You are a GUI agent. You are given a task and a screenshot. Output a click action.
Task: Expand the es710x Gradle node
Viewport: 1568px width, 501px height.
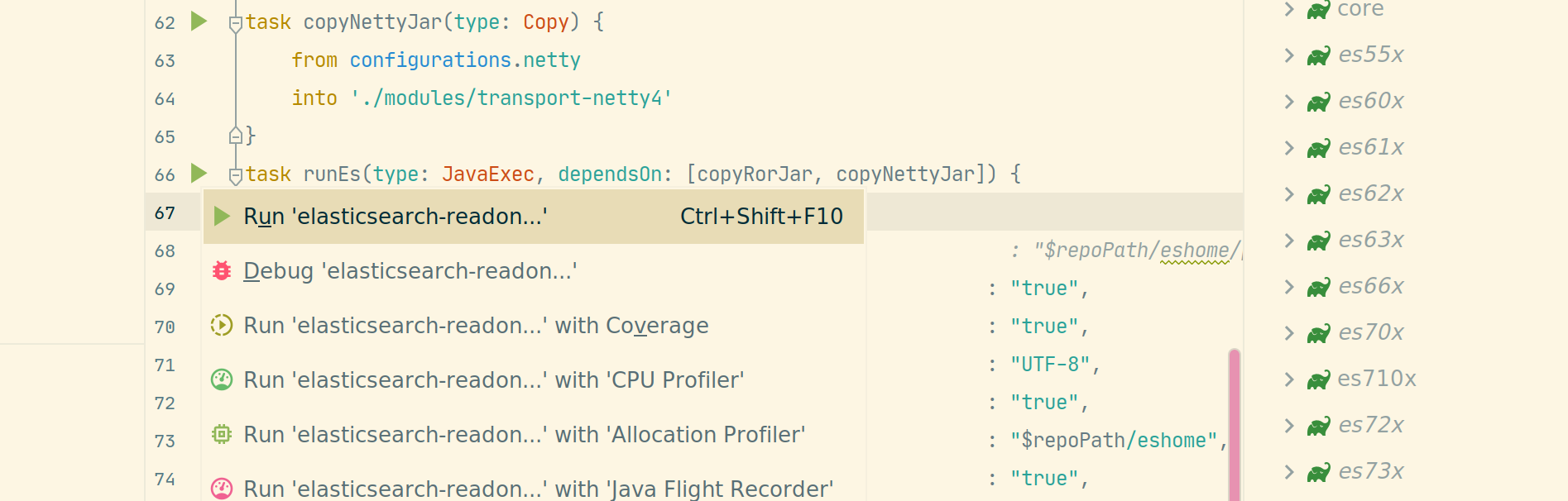1289,379
